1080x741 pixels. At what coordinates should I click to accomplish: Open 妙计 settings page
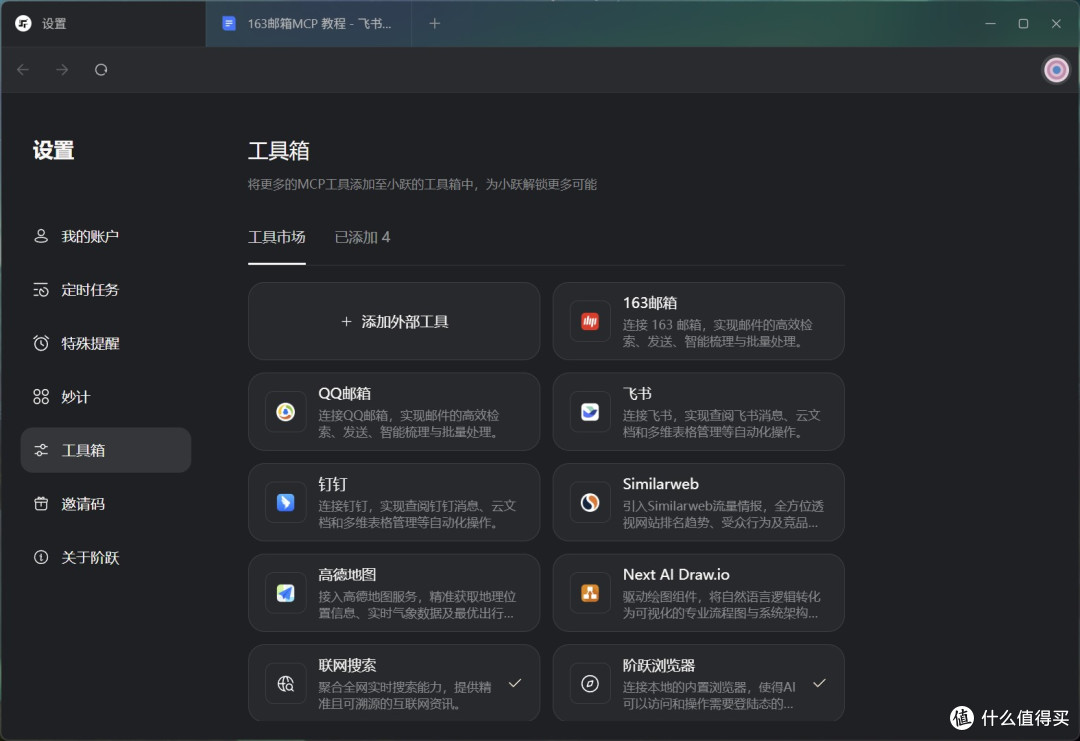click(x=106, y=397)
